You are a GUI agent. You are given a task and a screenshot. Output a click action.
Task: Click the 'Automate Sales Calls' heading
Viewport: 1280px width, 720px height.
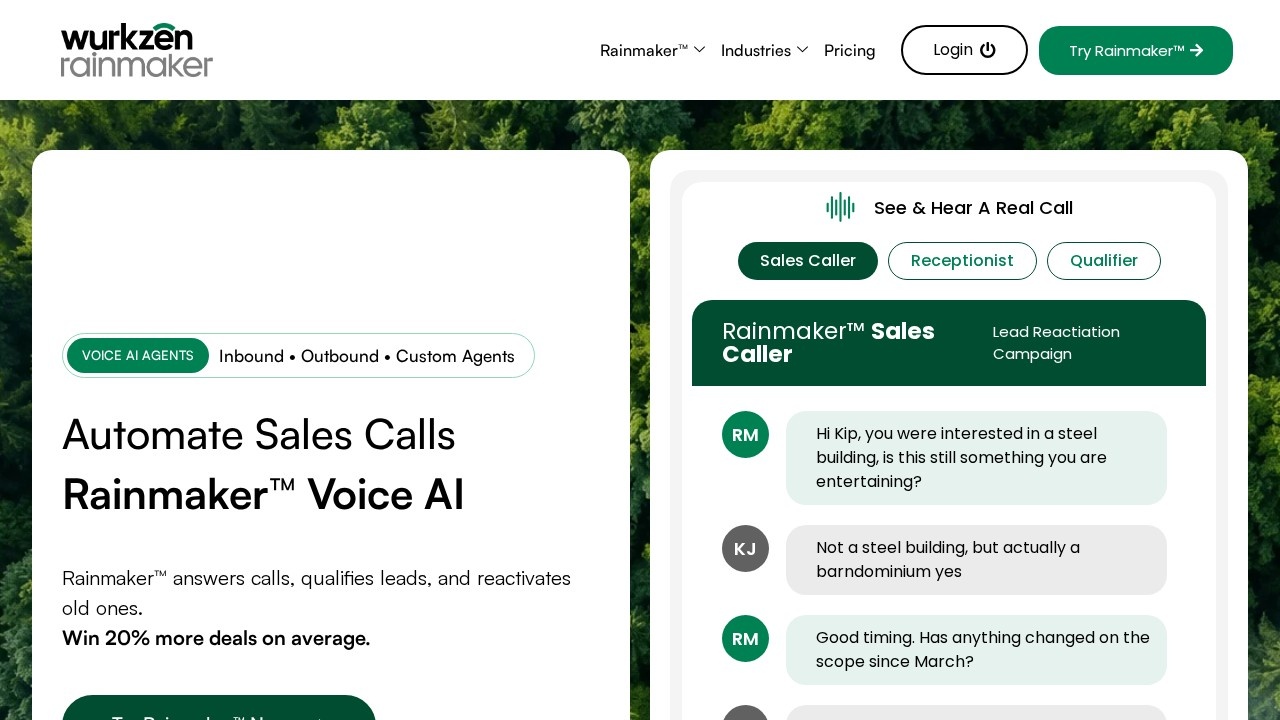pos(259,435)
